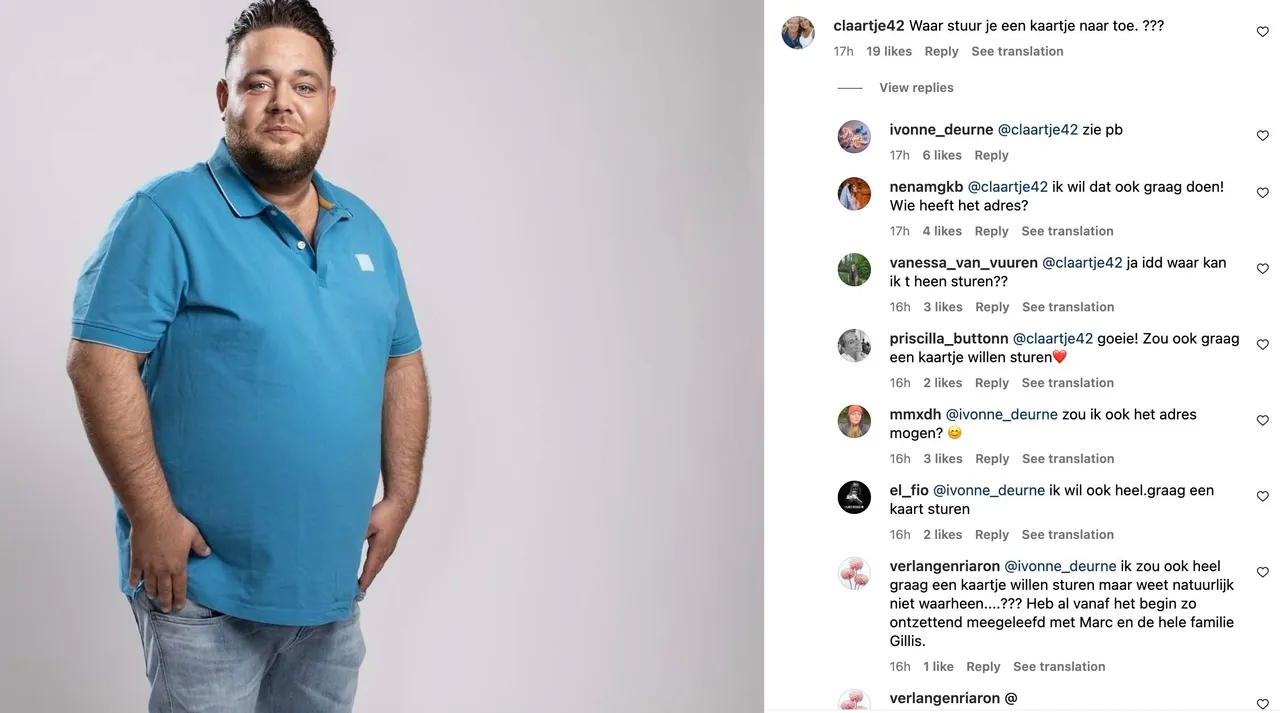Open priscilla_buttonn username link

[x=949, y=339]
